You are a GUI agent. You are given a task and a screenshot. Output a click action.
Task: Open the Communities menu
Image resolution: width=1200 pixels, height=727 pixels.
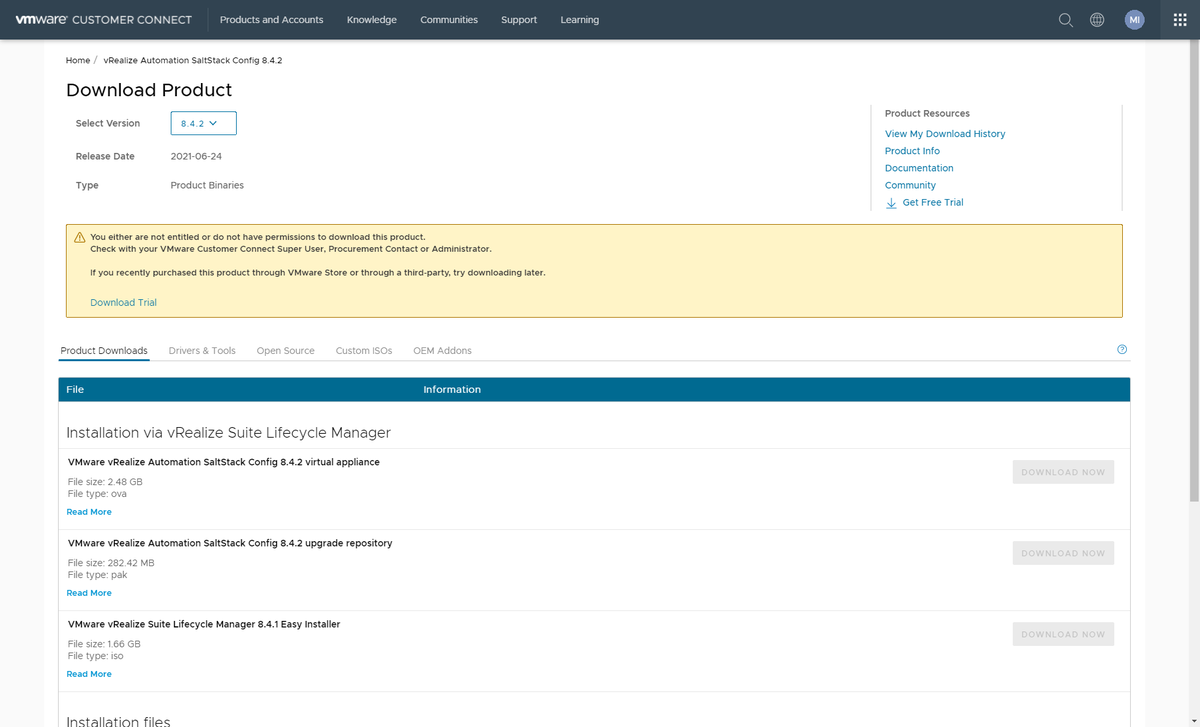click(449, 20)
